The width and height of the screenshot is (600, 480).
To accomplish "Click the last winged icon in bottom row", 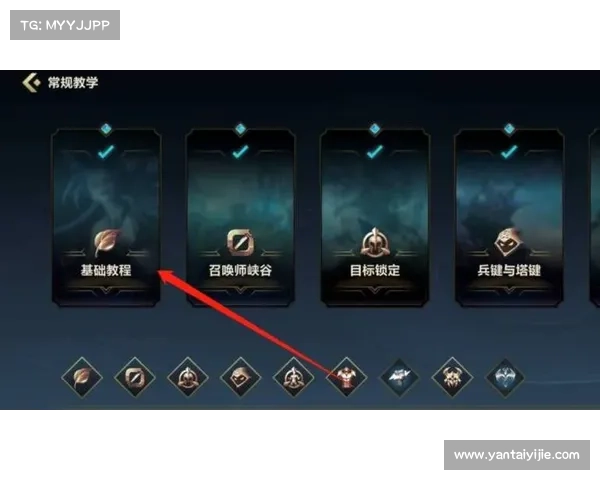I will click(x=505, y=377).
